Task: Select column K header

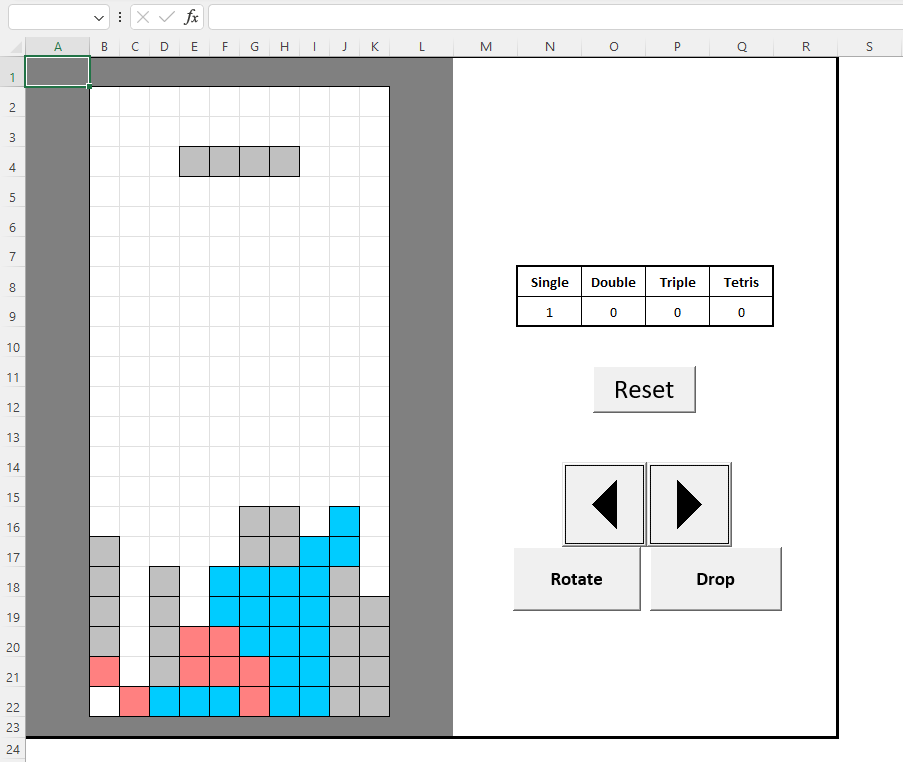Action: click(374, 47)
